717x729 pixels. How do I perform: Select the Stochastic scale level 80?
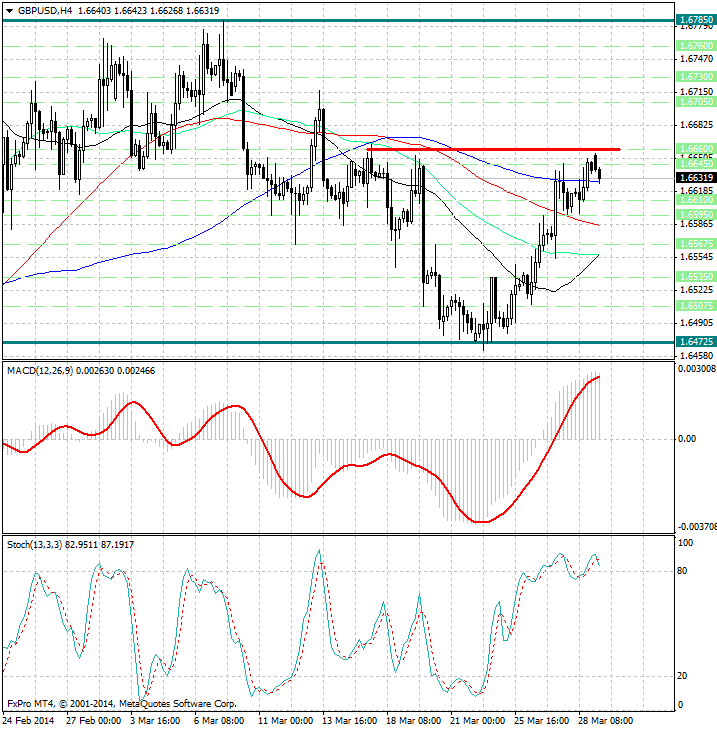[x=682, y=571]
